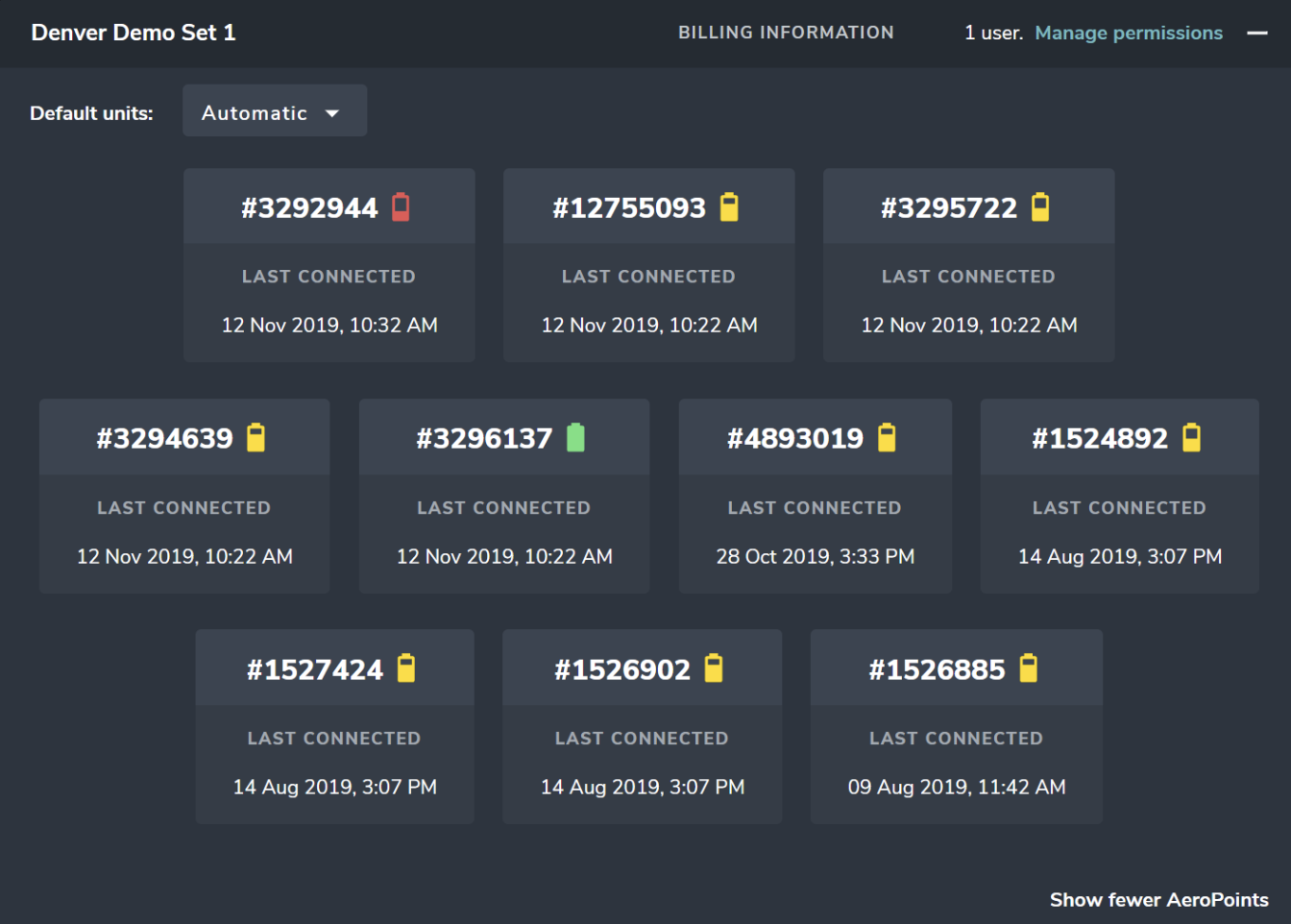
Task: Select the #1526885 AeroPoint card
Action: 956,726
